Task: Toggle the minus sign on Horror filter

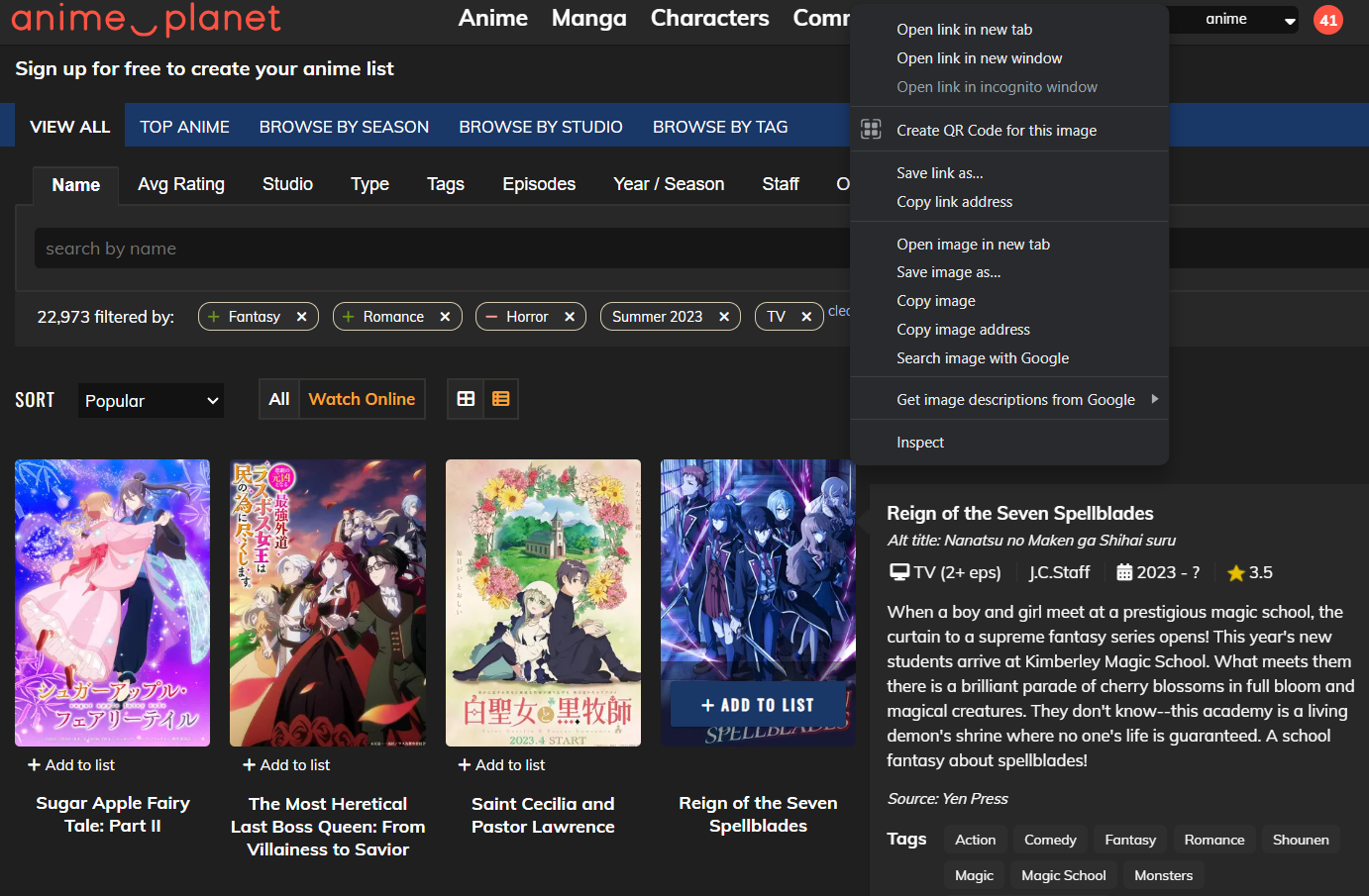Action: (x=491, y=317)
